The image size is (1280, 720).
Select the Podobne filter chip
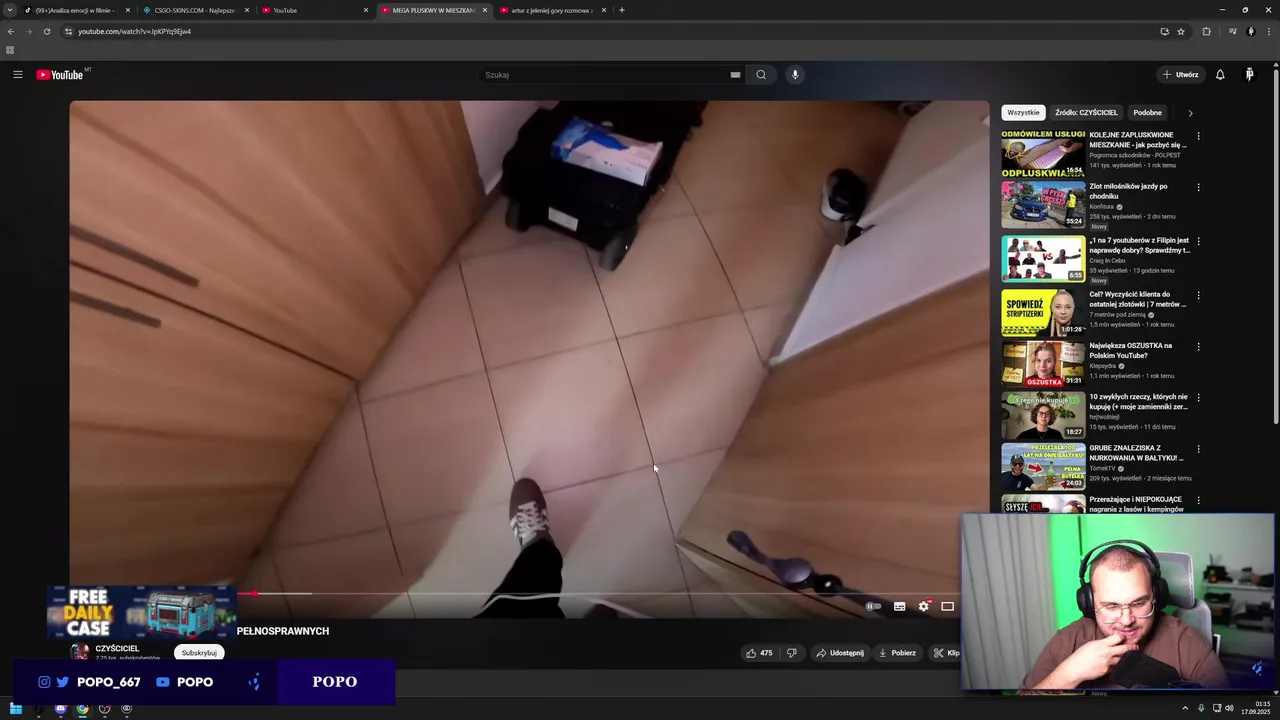click(1147, 113)
